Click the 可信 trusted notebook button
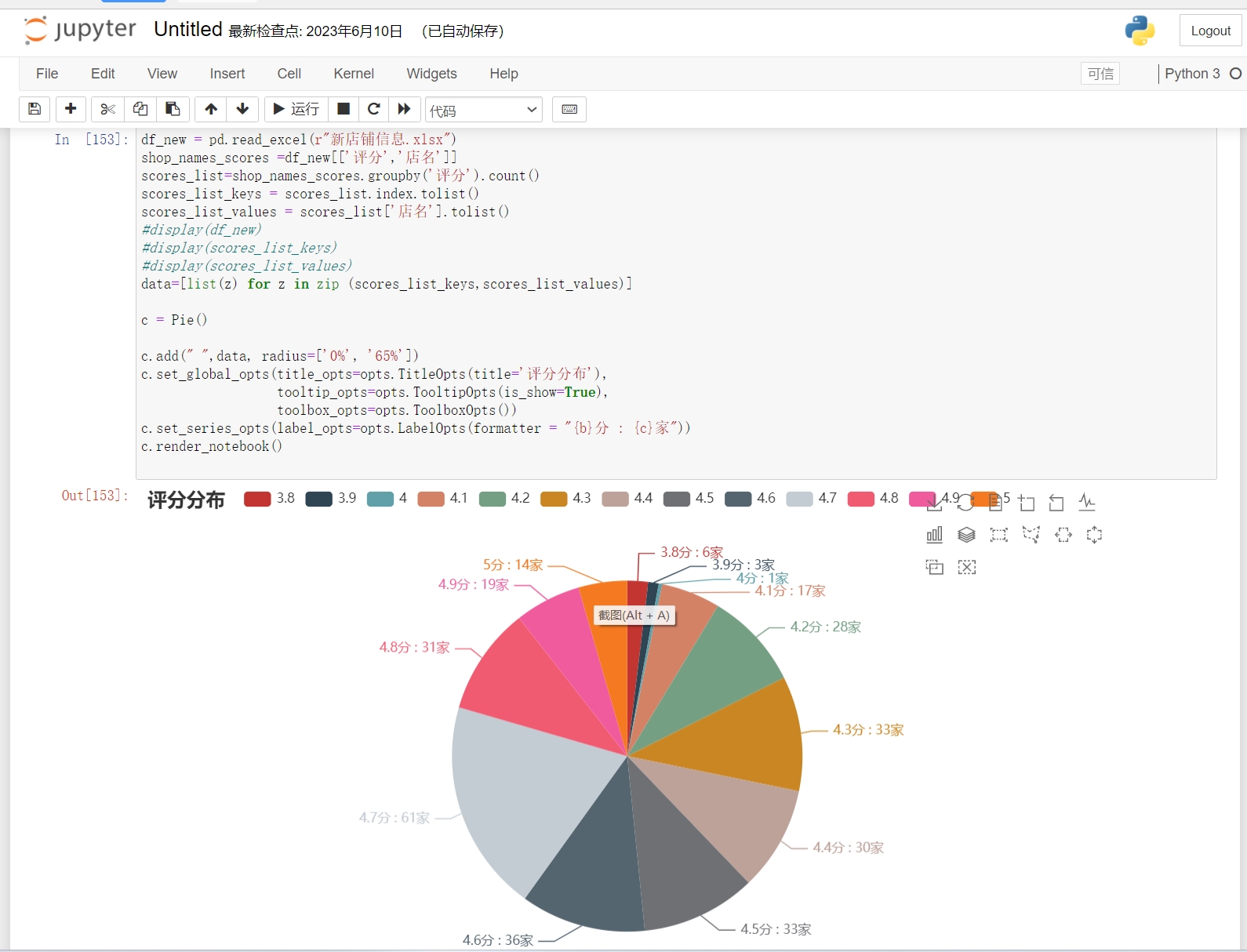The width and height of the screenshot is (1247, 952). pos(1100,74)
